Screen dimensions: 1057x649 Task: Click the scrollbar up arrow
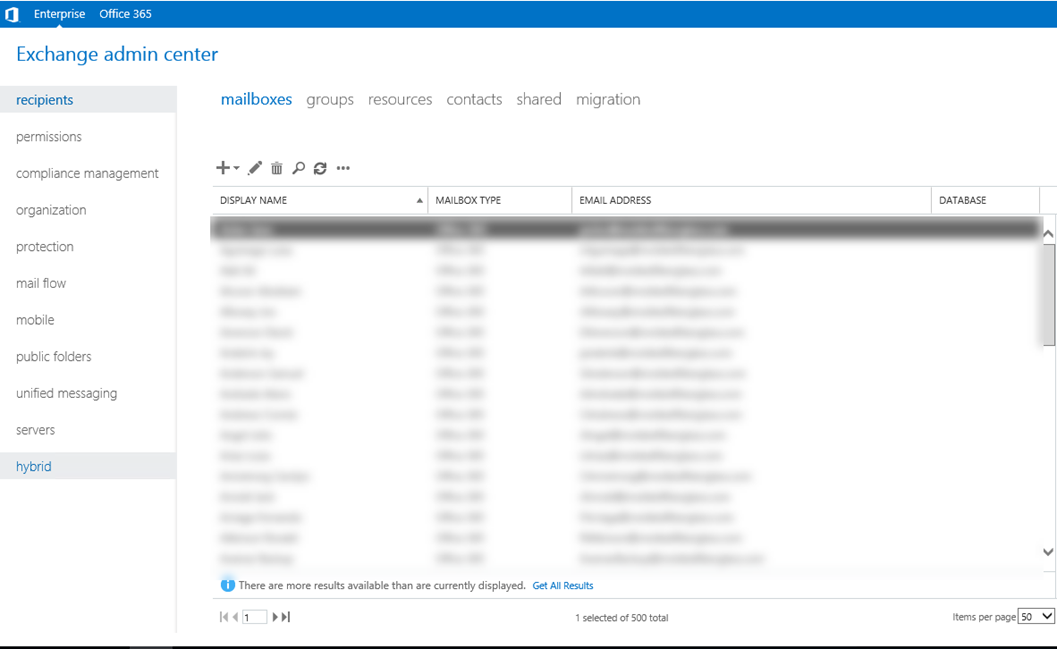click(1048, 234)
